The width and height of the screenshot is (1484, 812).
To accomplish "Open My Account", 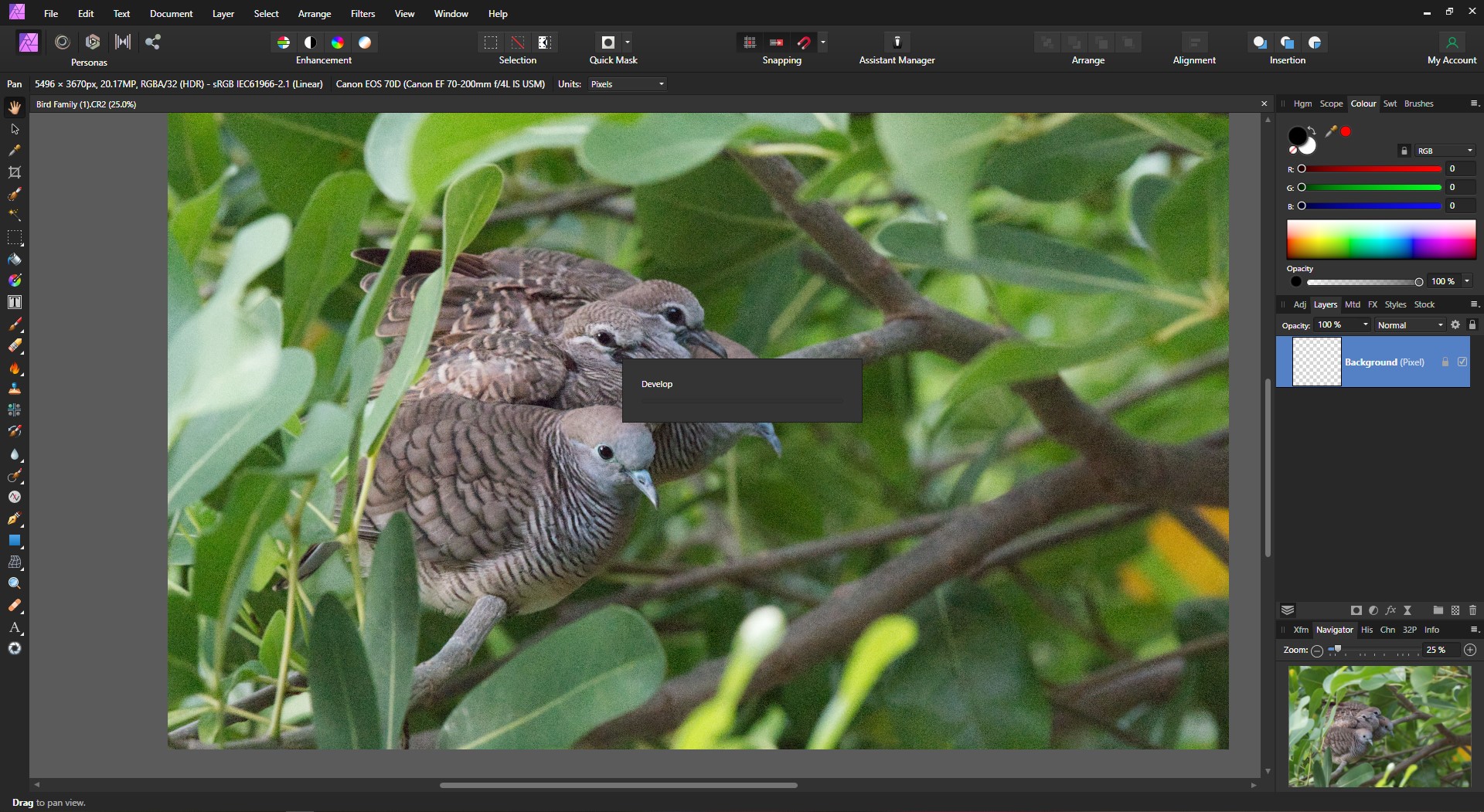I will [1452, 42].
